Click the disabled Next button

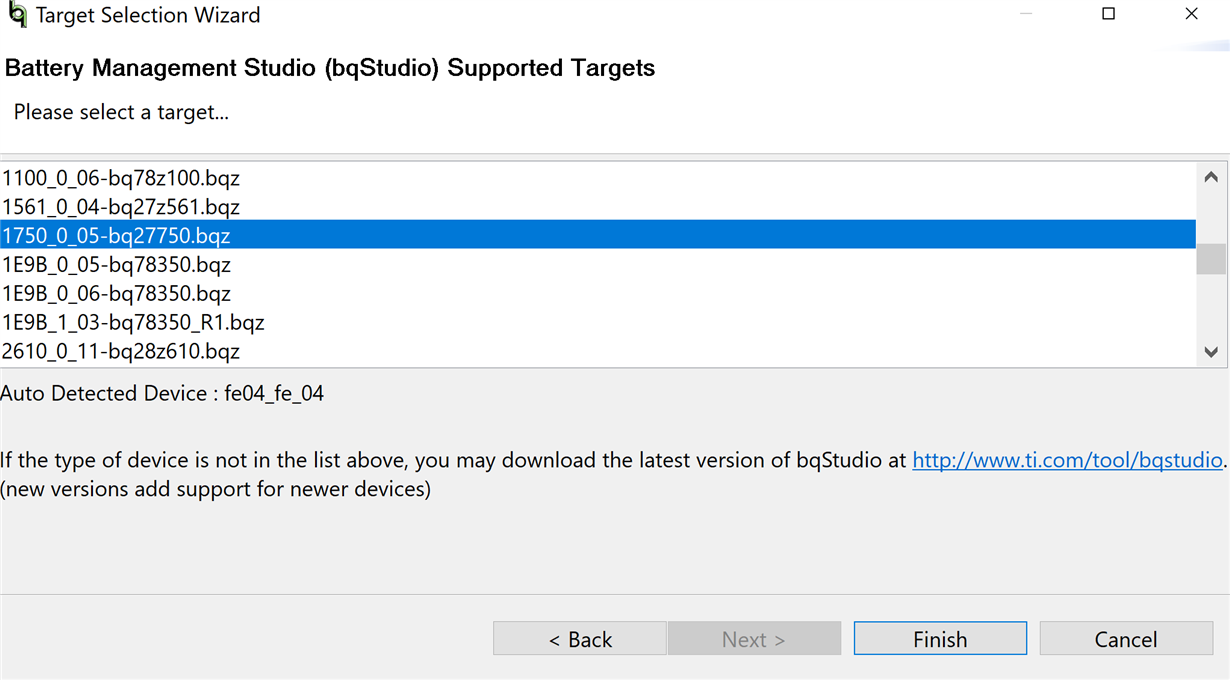754,639
